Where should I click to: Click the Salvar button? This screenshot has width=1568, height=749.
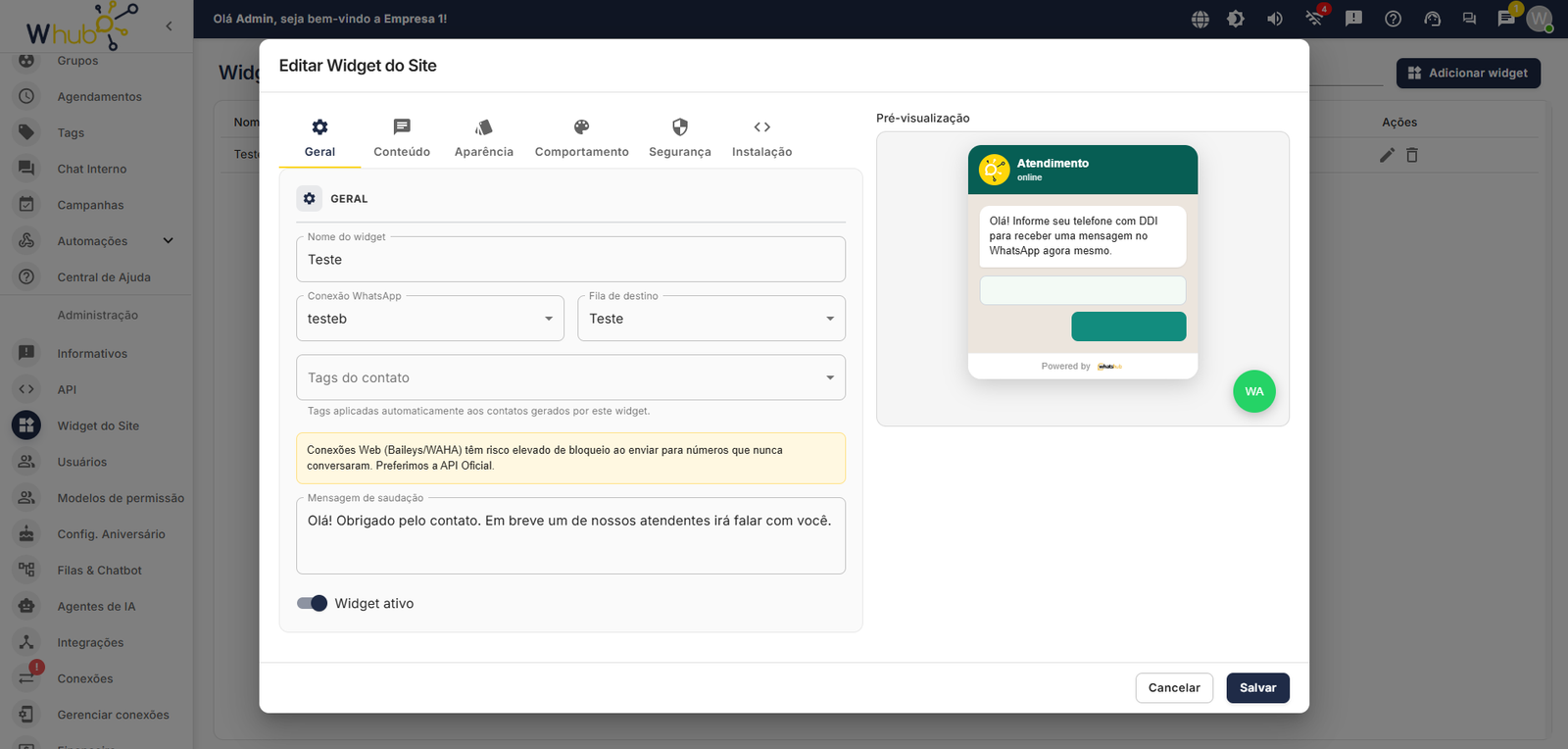[x=1257, y=687]
